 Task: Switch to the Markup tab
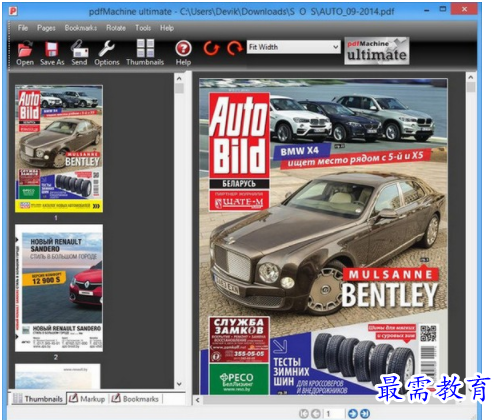pyautogui.click(x=87, y=399)
